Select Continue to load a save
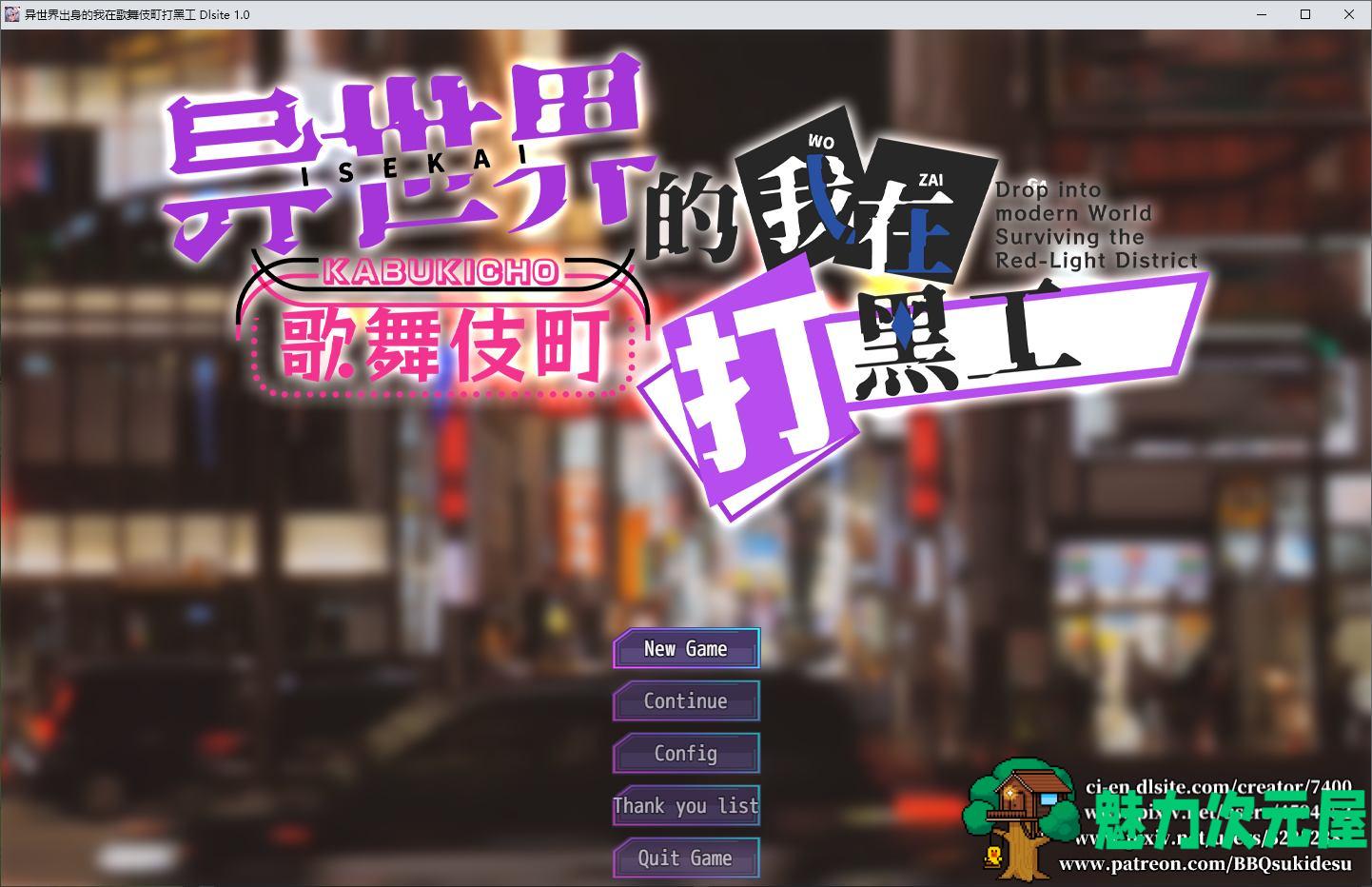The height and width of the screenshot is (887, 1372). 685,701
